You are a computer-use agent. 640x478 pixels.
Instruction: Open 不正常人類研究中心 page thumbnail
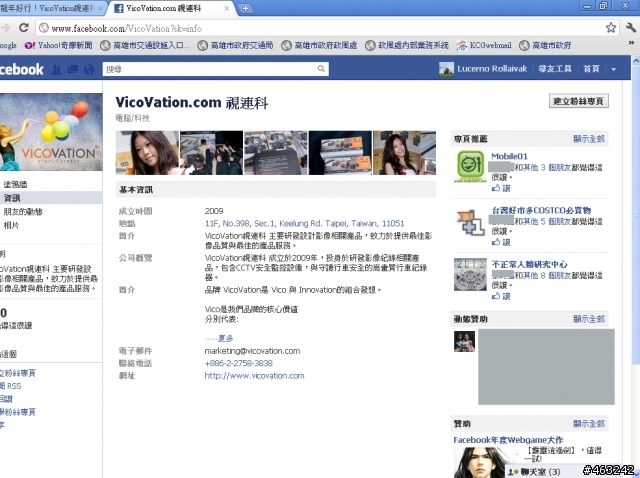pos(470,274)
